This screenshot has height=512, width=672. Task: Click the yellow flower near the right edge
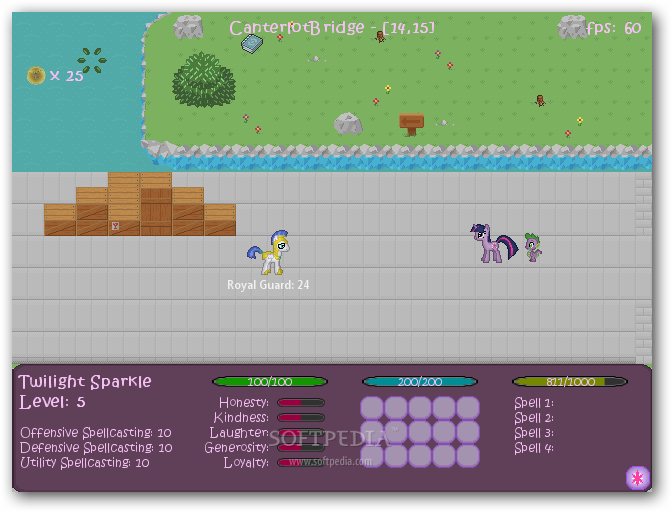coord(579,121)
